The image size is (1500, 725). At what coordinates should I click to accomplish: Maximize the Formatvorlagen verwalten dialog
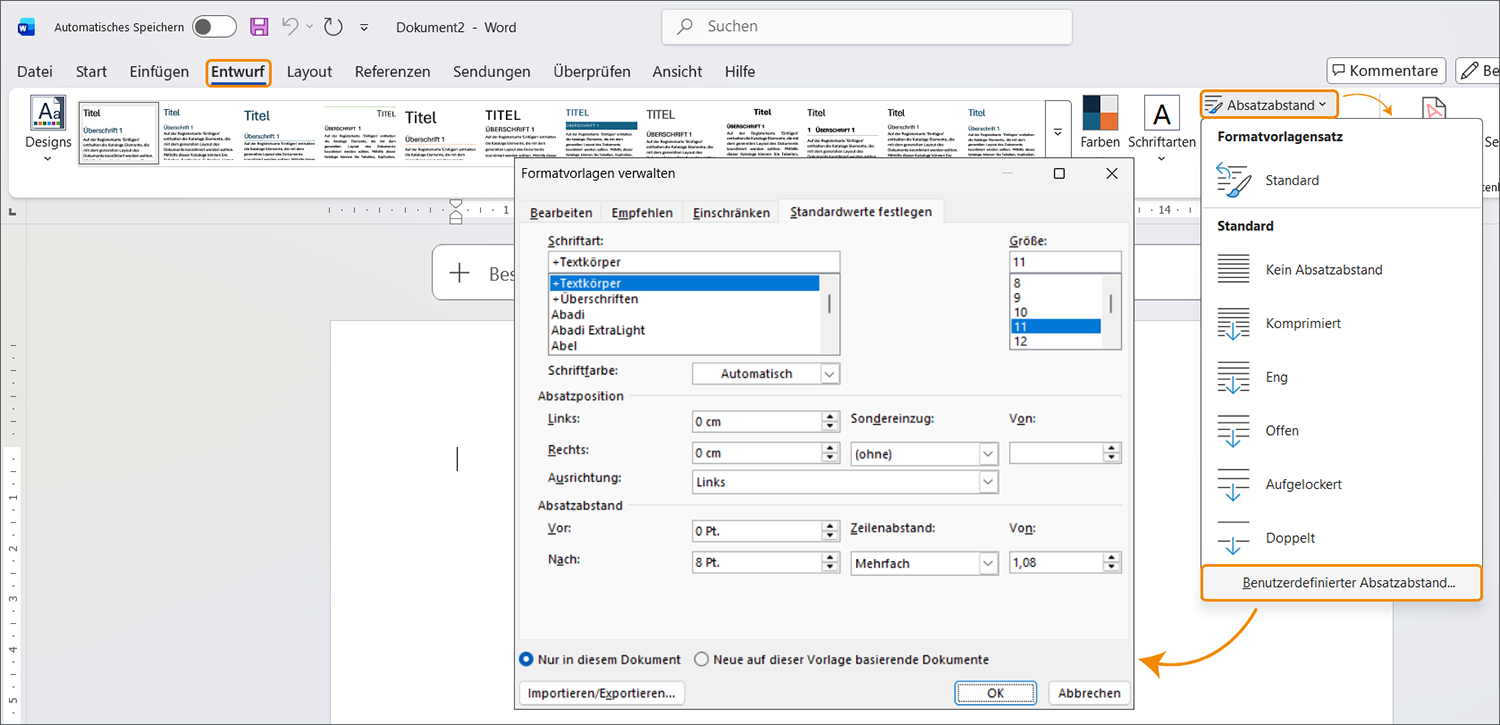[1059, 173]
